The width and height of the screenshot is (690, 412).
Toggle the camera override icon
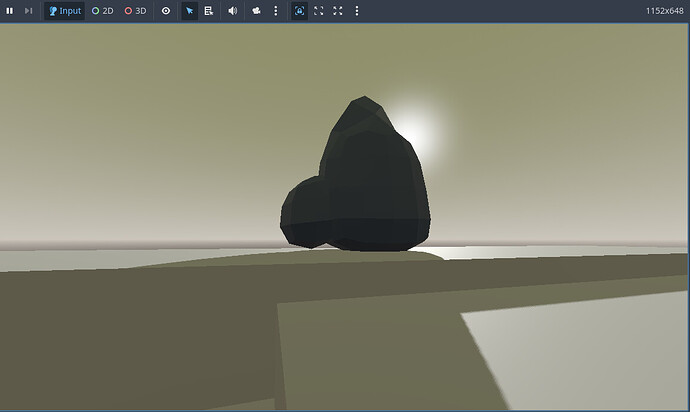coord(256,11)
